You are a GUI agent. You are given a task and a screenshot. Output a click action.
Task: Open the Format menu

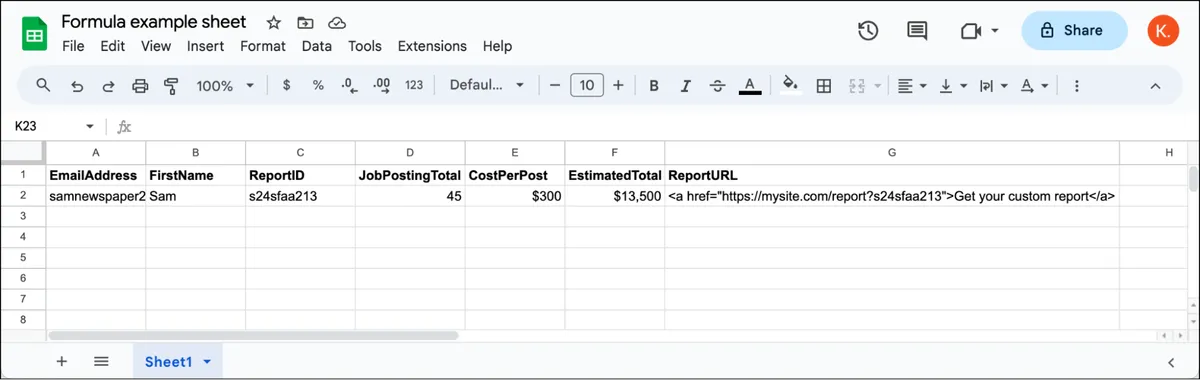[263, 46]
